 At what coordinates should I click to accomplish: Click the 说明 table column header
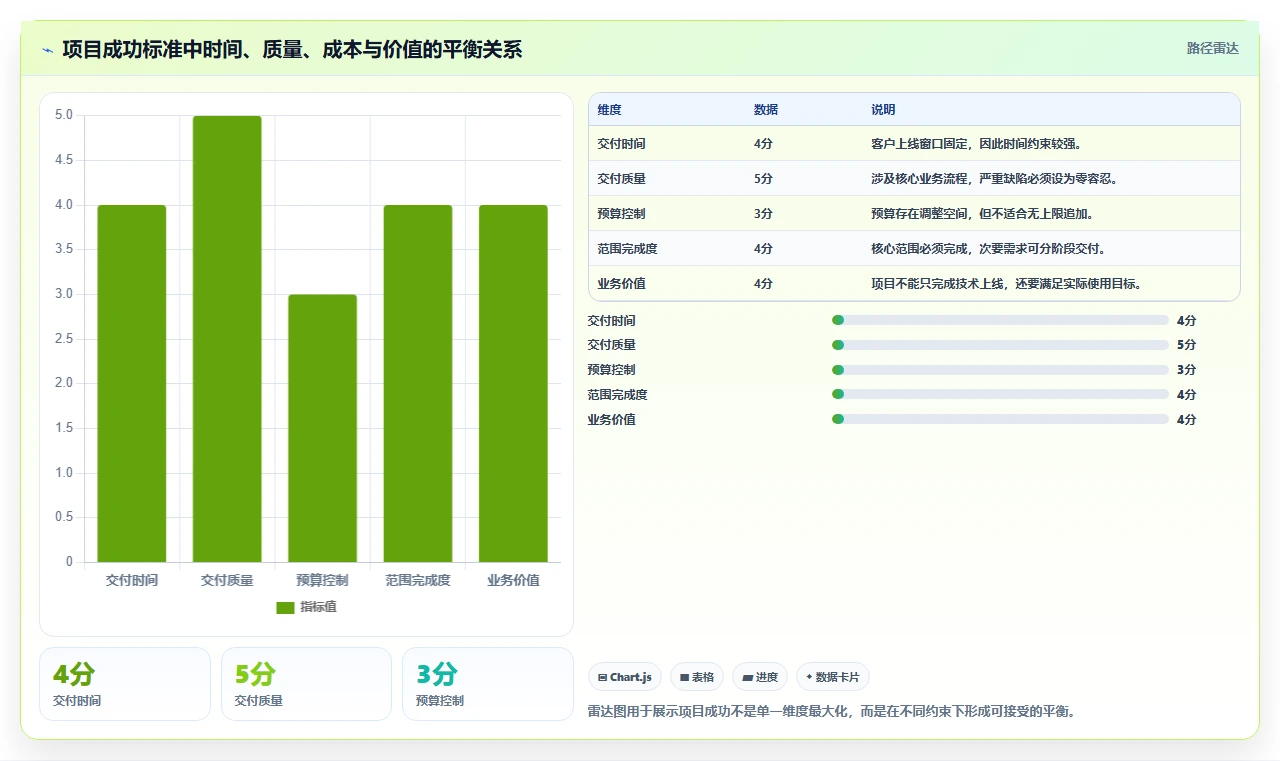883,110
